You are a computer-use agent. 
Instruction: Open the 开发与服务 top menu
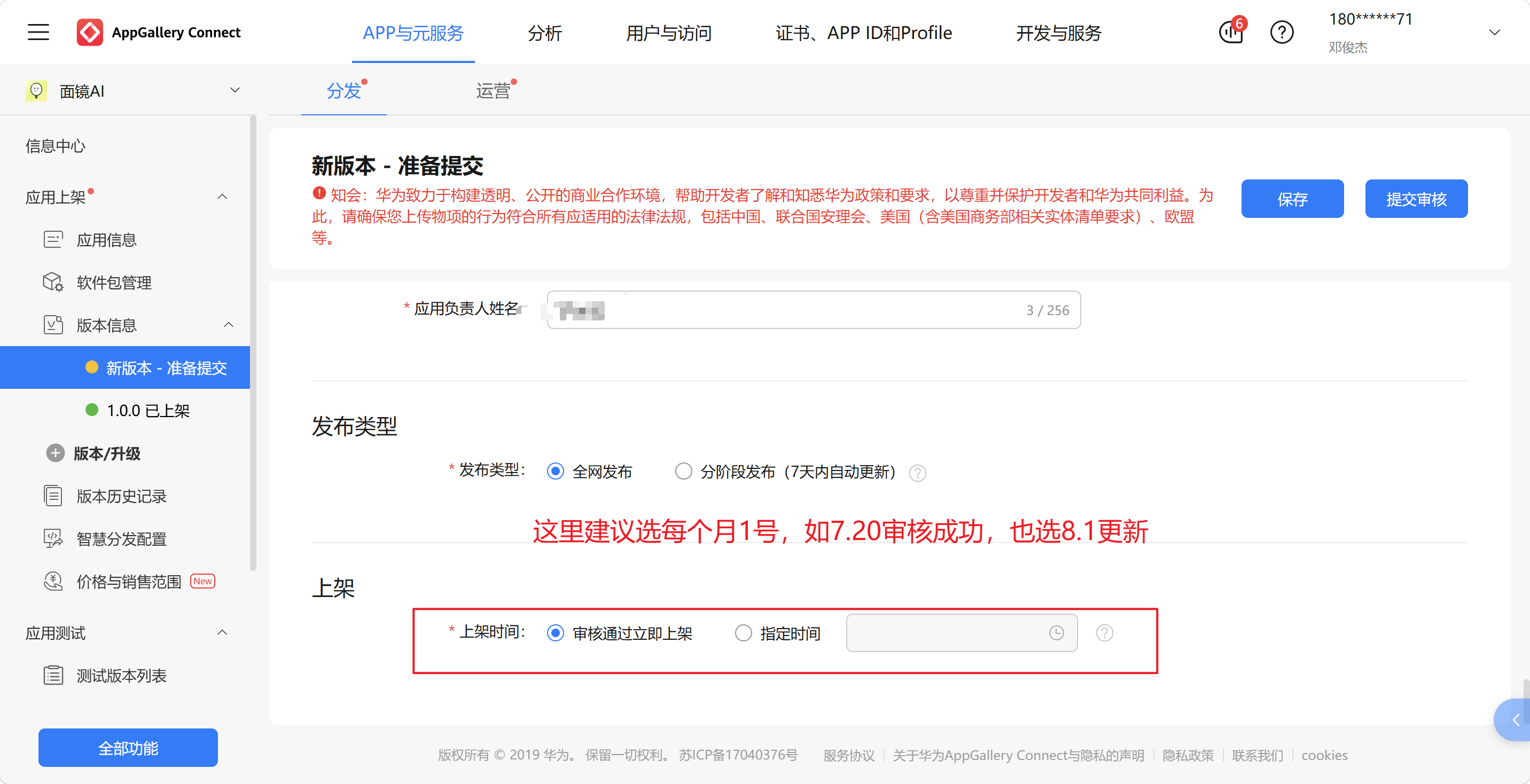pyautogui.click(x=1058, y=33)
